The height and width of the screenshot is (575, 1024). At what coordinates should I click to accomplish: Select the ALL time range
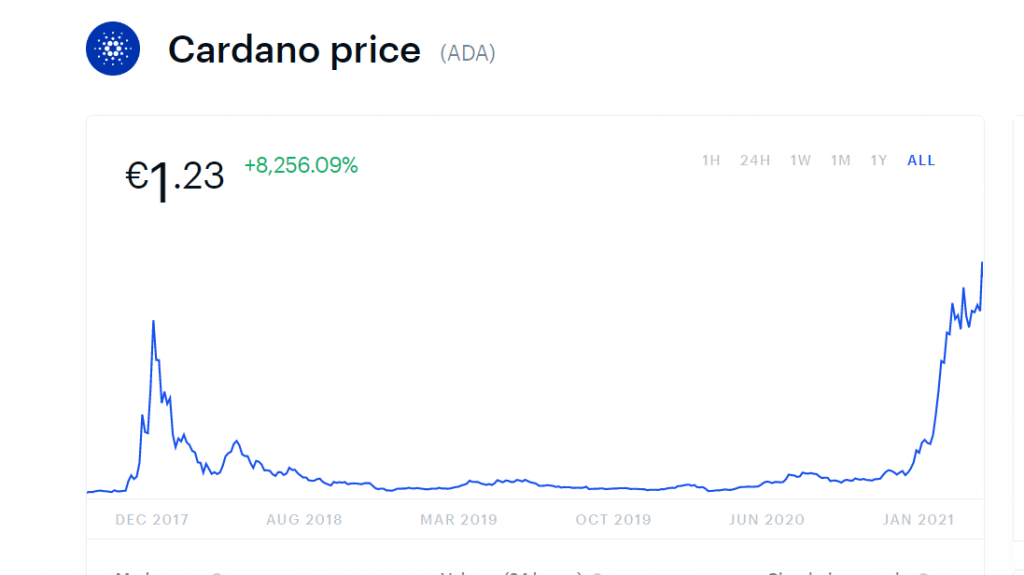coord(921,160)
